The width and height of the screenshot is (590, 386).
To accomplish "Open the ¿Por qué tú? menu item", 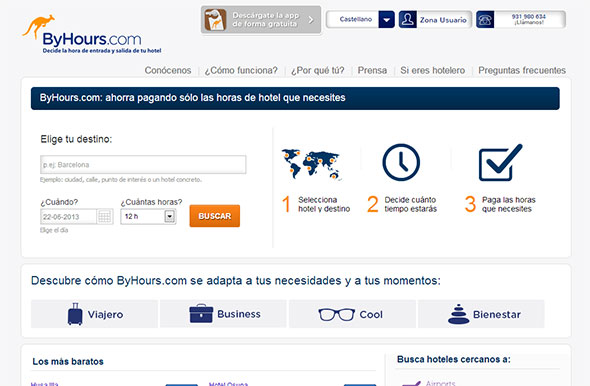I will click(x=318, y=70).
